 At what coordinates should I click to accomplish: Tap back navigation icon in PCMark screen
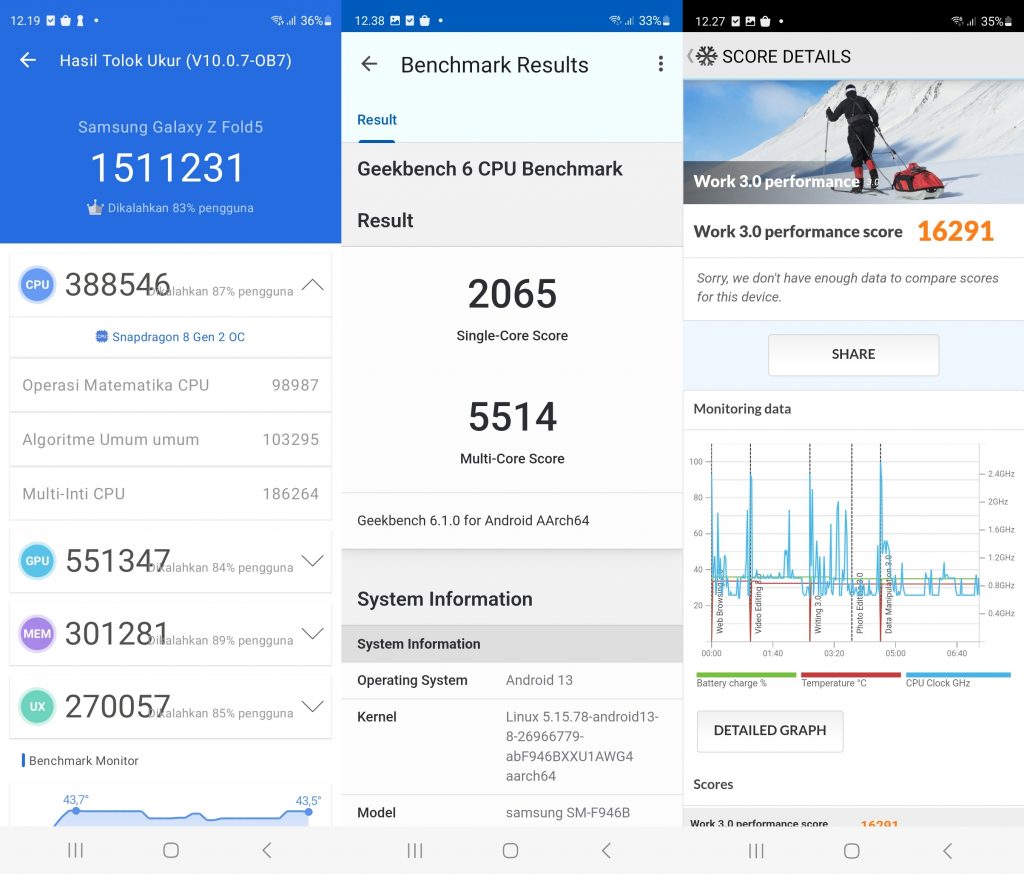(948, 850)
